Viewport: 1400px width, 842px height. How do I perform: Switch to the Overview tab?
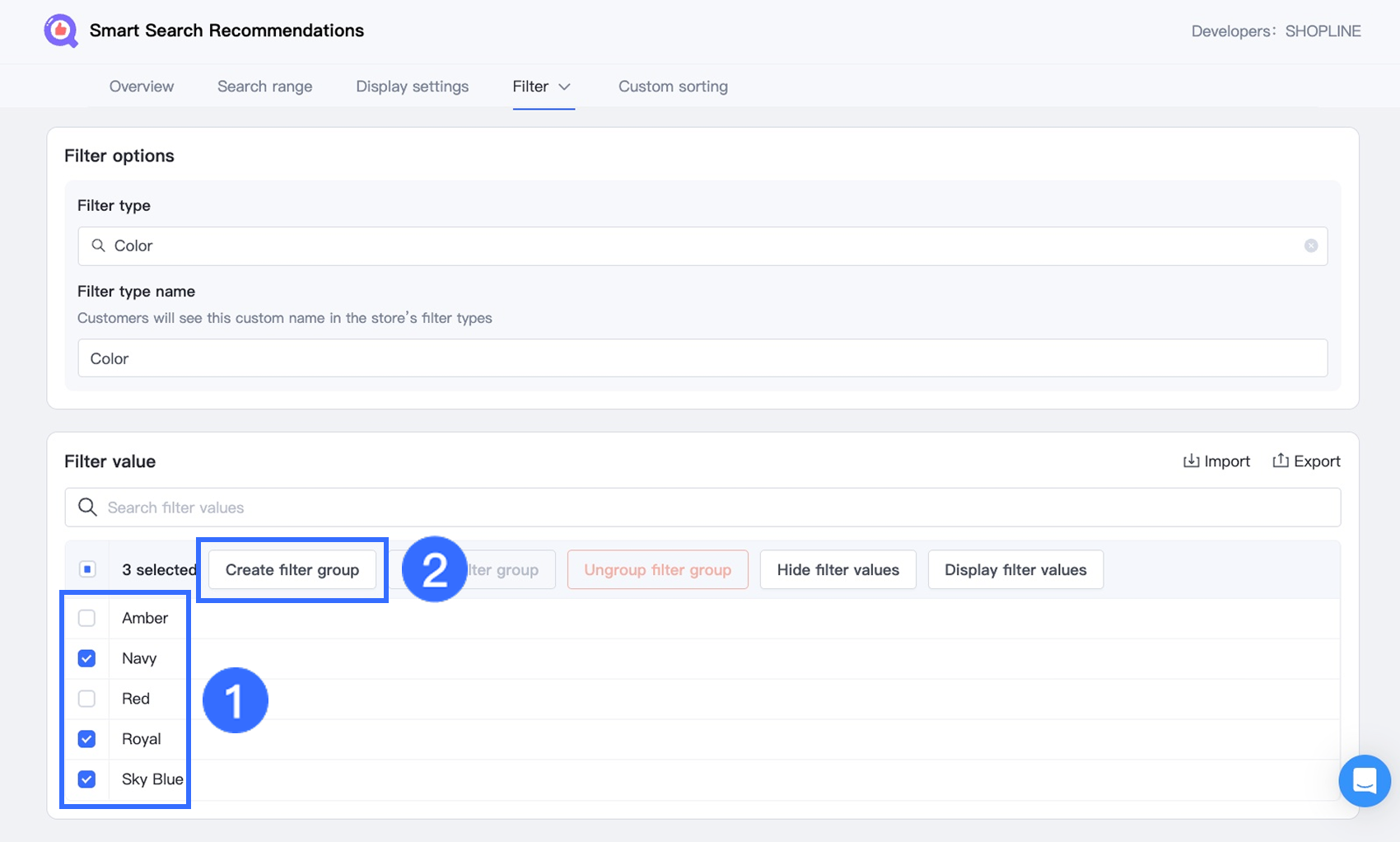pyautogui.click(x=142, y=87)
